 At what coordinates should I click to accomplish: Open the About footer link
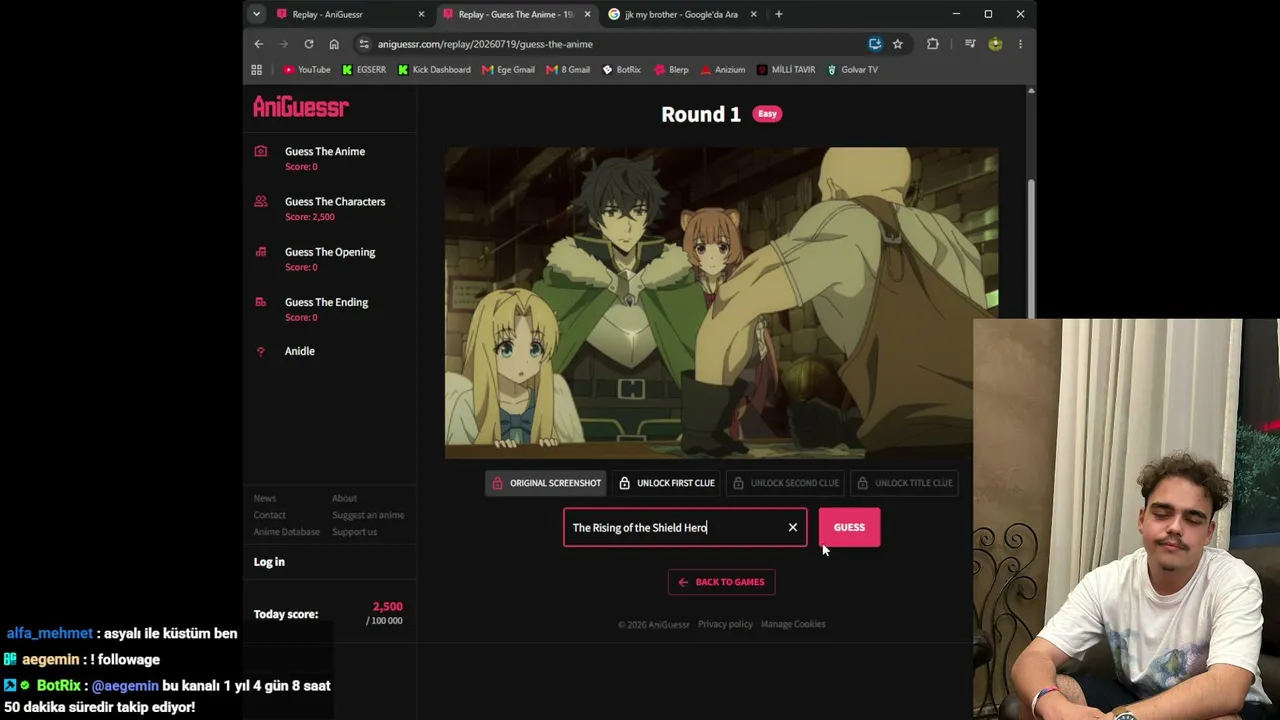tap(344, 498)
